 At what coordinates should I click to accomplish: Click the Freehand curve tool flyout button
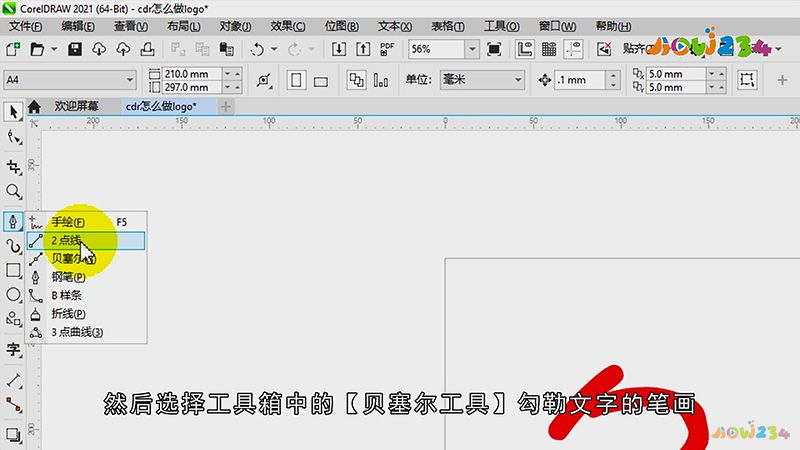point(13,221)
